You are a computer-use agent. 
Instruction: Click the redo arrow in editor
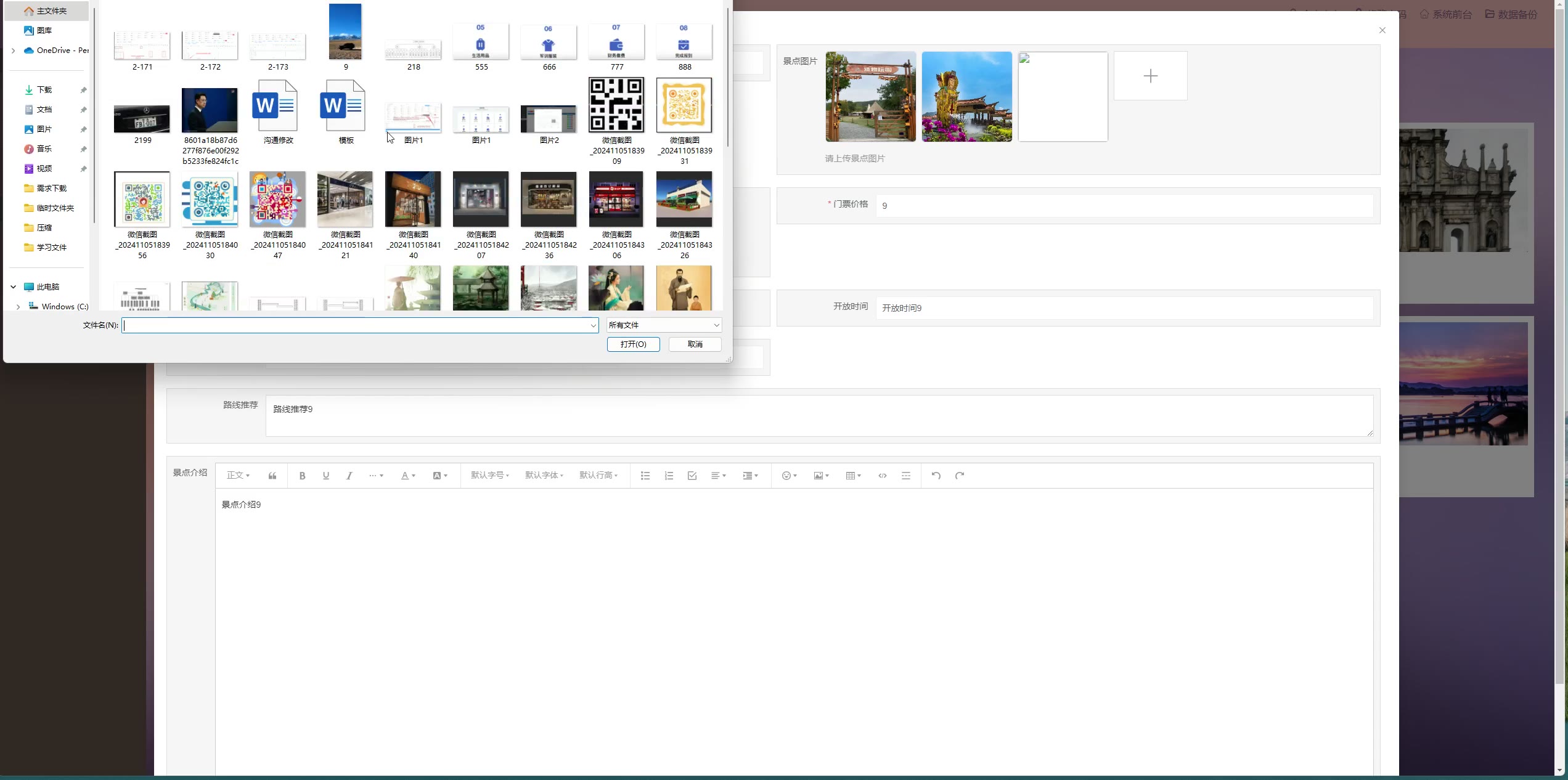pos(959,476)
